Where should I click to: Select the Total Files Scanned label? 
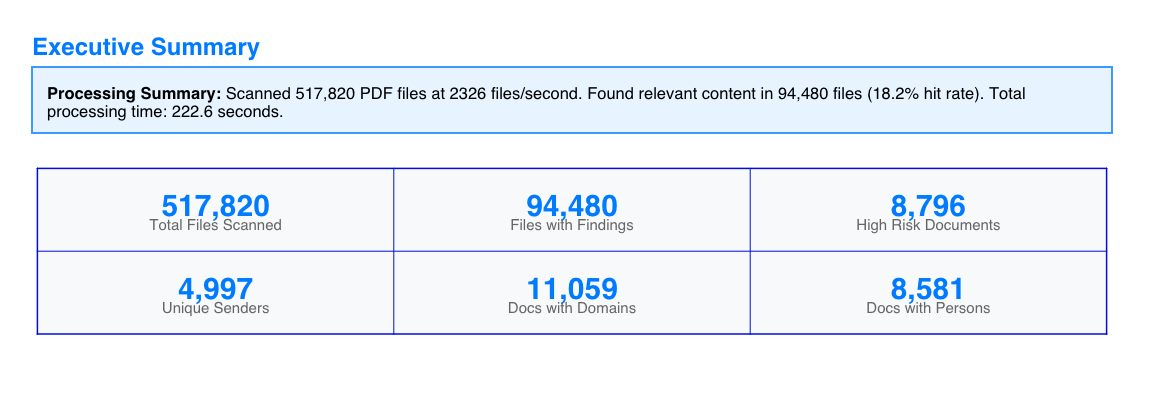(x=216, y=225)
